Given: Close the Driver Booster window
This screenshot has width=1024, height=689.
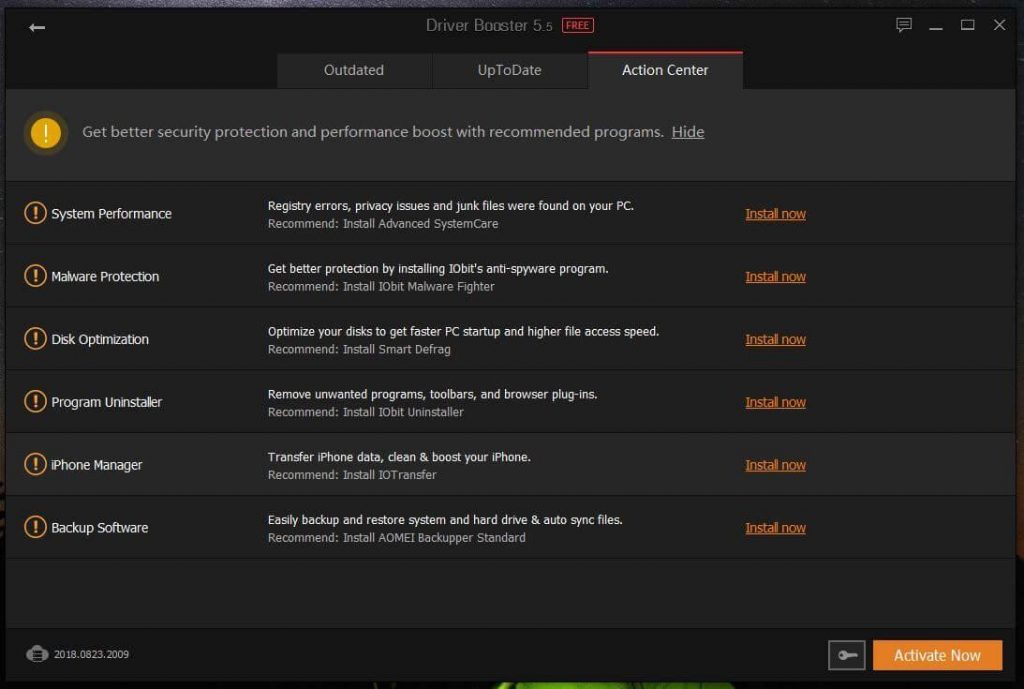Looking at the screenshot, I should coord(999,25).
